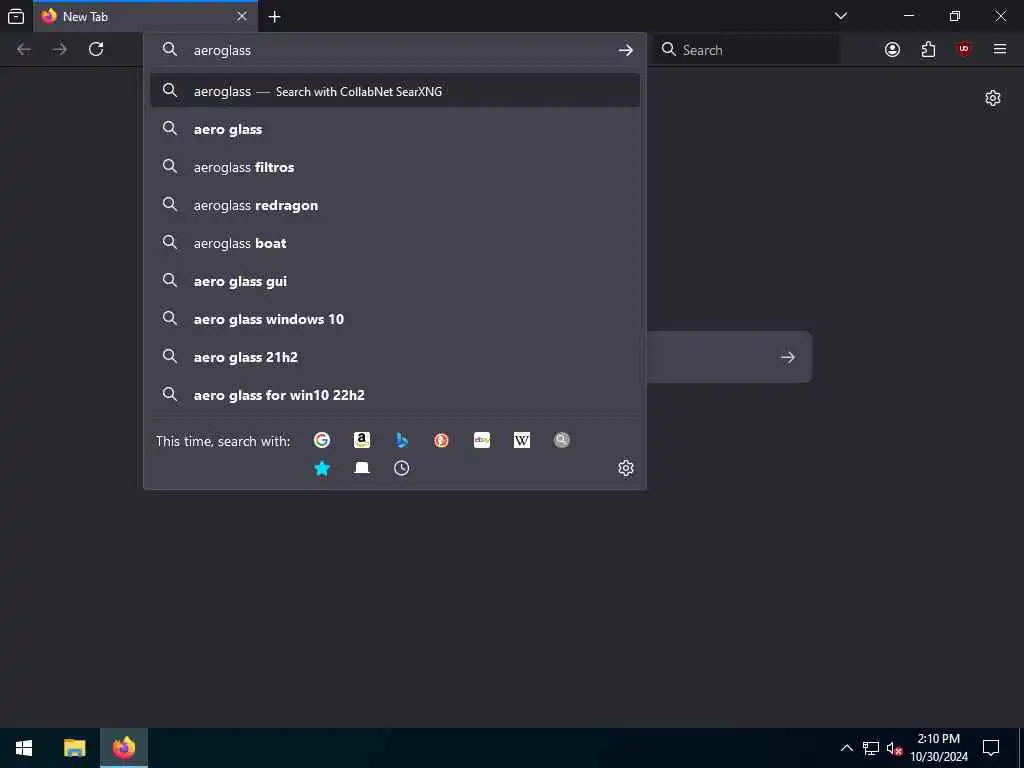Screen dimensions: 1024x768
Task: Select the New Tab tab
Action: [x=145, y=16]
